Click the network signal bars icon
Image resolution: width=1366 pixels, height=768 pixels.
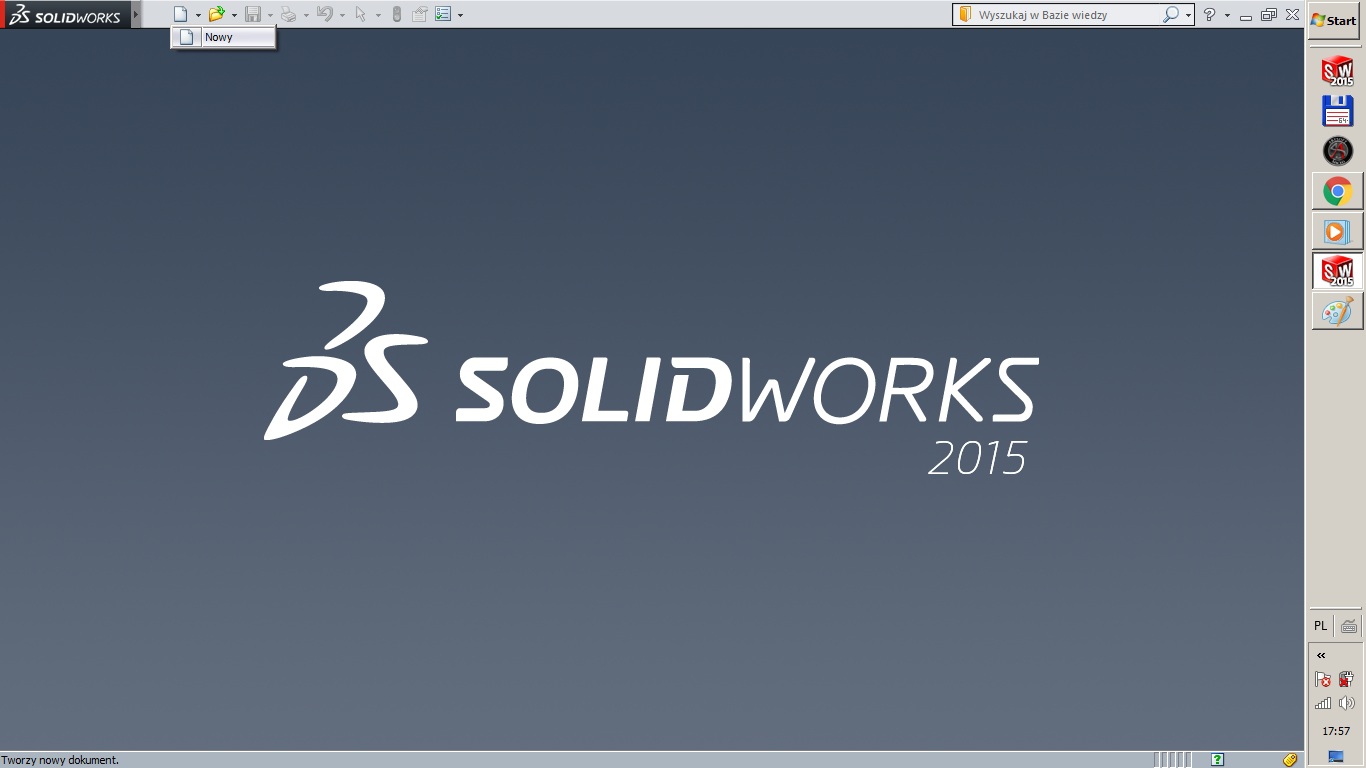(x=1323, y=703)
